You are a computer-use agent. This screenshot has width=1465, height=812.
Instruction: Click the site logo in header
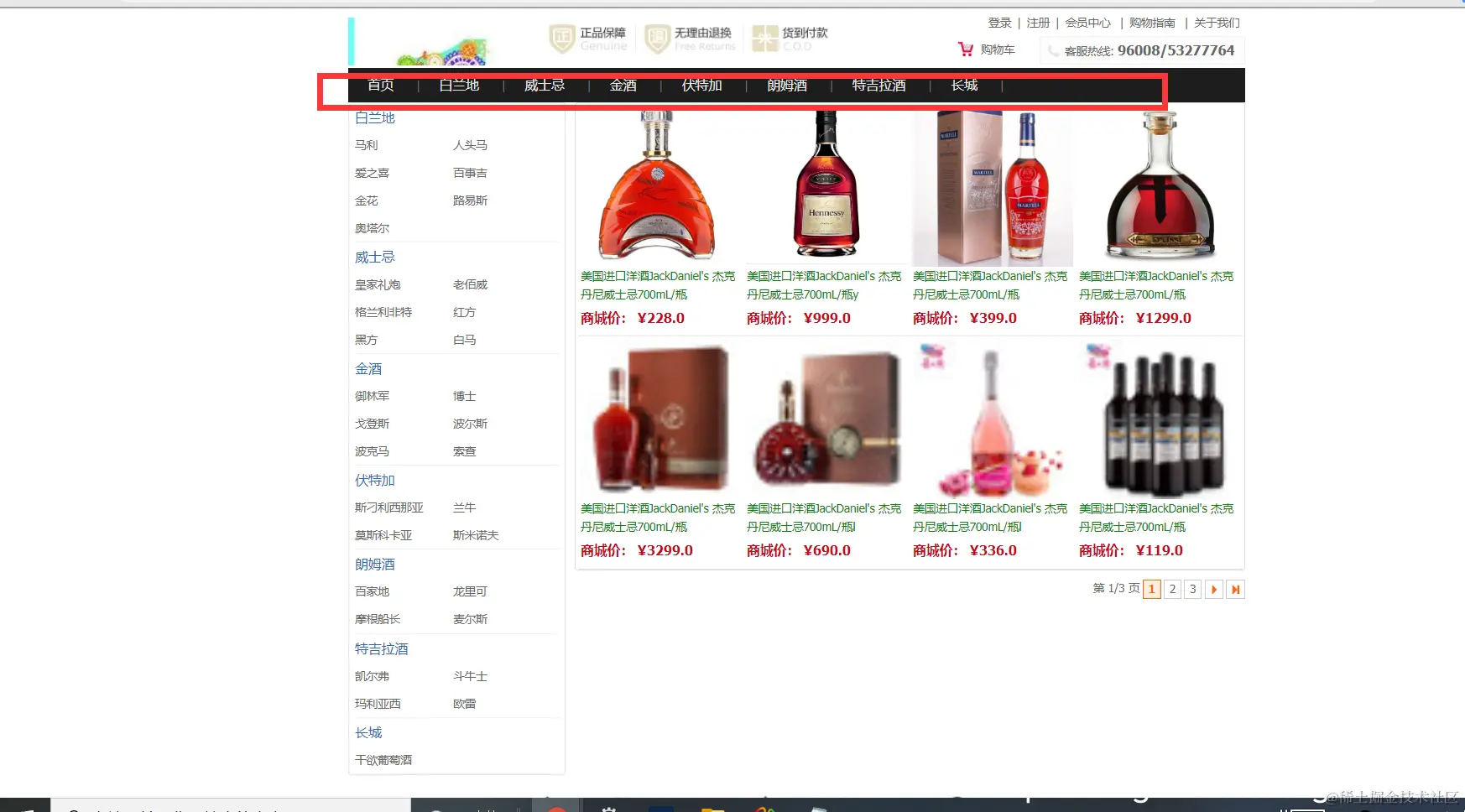[x=419, y=42]
